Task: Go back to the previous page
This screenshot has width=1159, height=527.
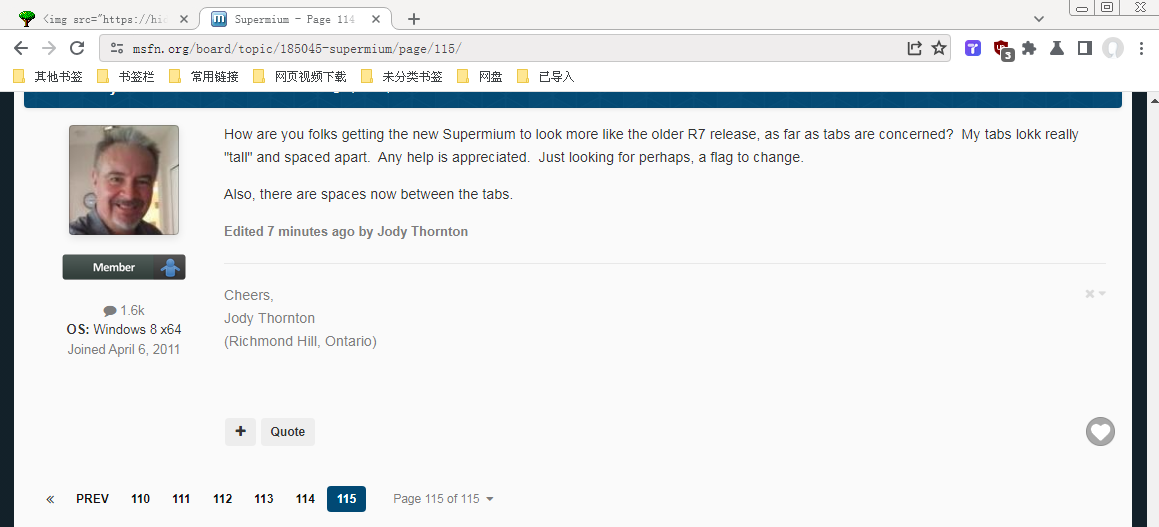Action: click(x=21, y=48)
